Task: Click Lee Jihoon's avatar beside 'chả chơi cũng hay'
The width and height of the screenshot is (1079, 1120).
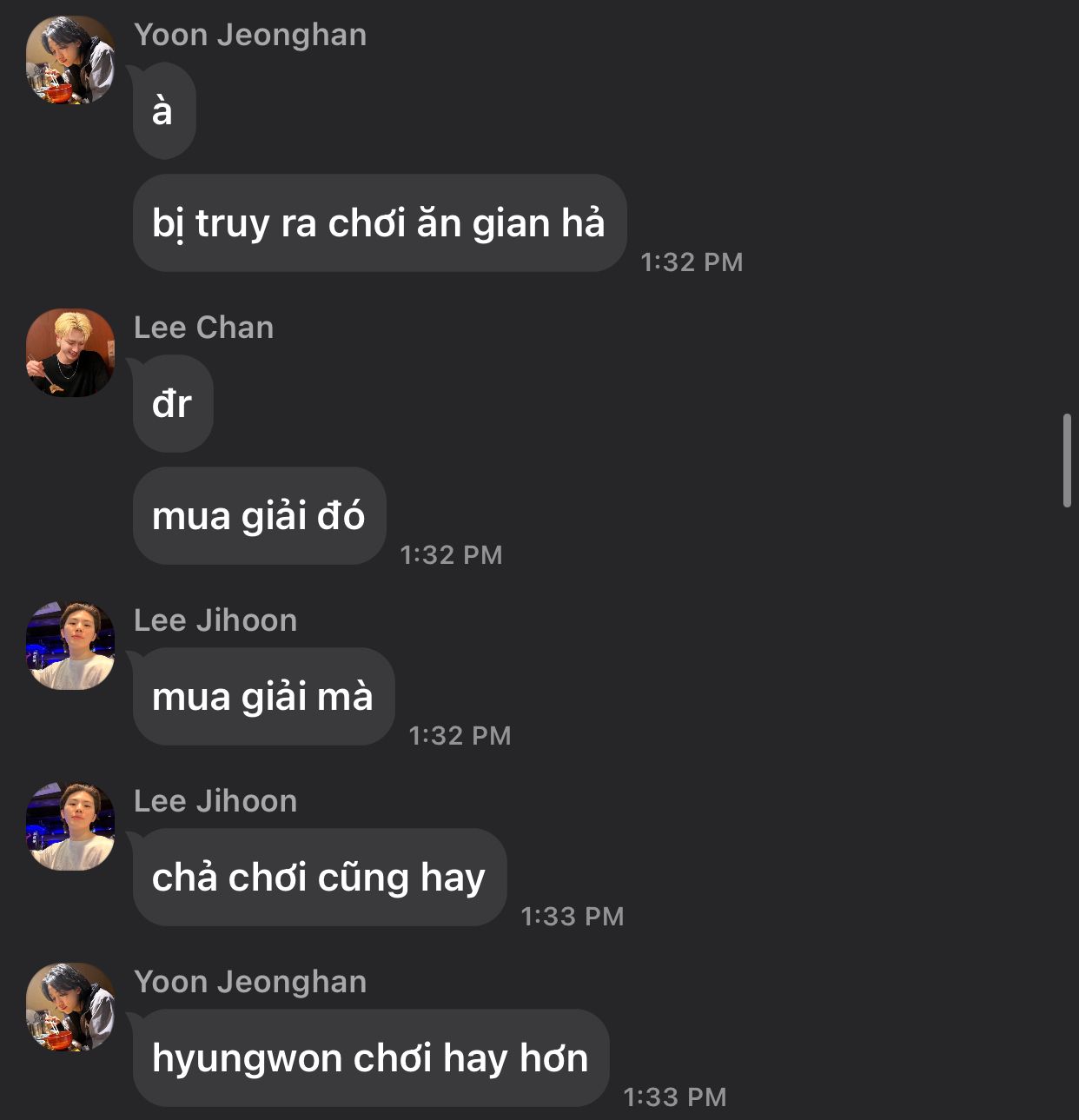Action: tap(70, 826)
